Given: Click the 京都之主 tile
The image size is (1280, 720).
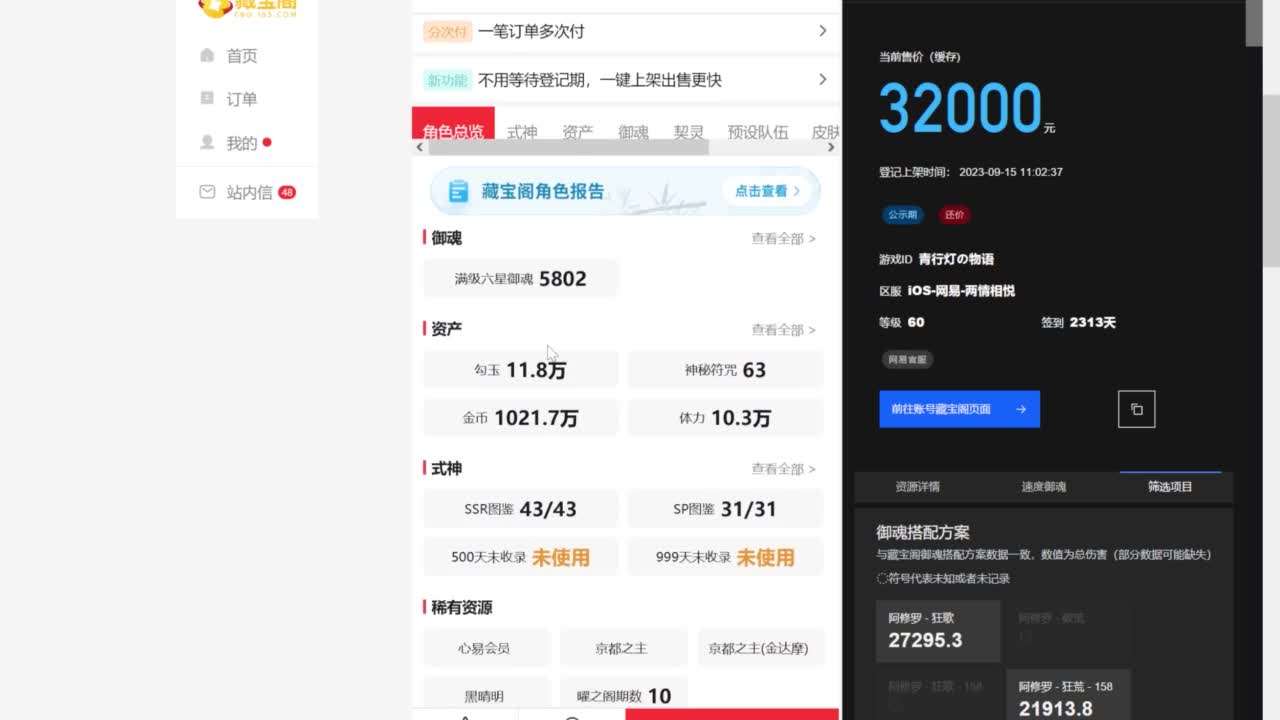Looking at the screenshot, I should click(x=623, y=648).
